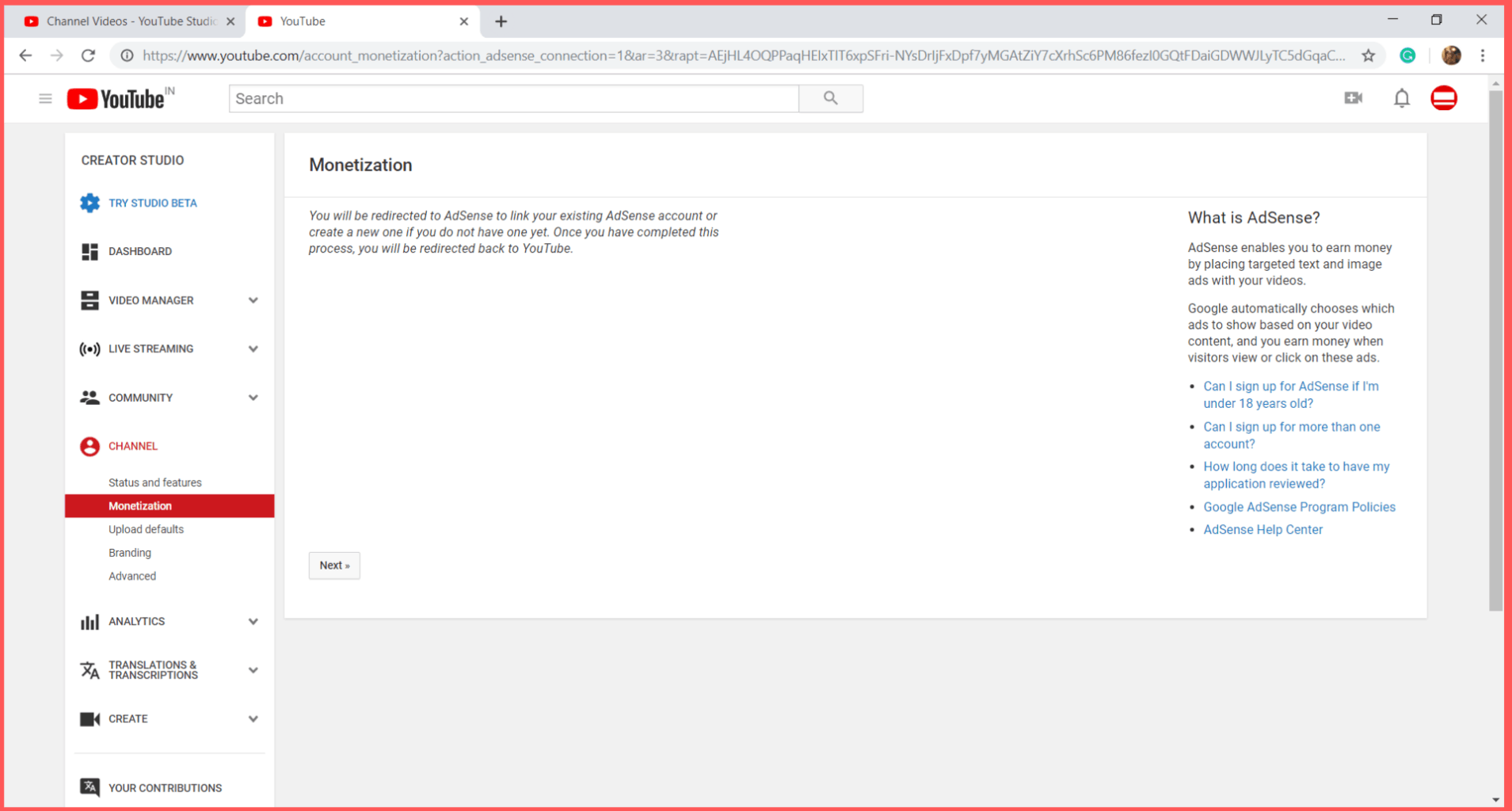Screen dimensions: 1512x811
Task: Click the Grammarly extension icon
Action: (1407, 55)
